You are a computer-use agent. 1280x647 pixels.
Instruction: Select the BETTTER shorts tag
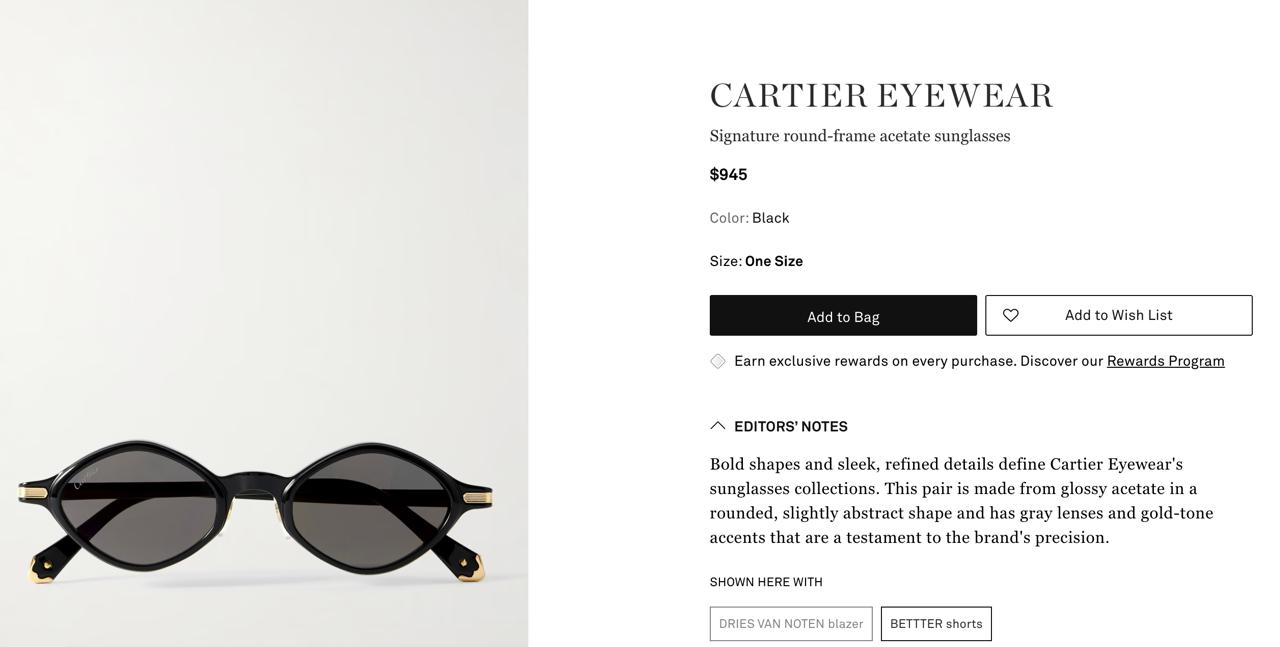pos(936,624)
